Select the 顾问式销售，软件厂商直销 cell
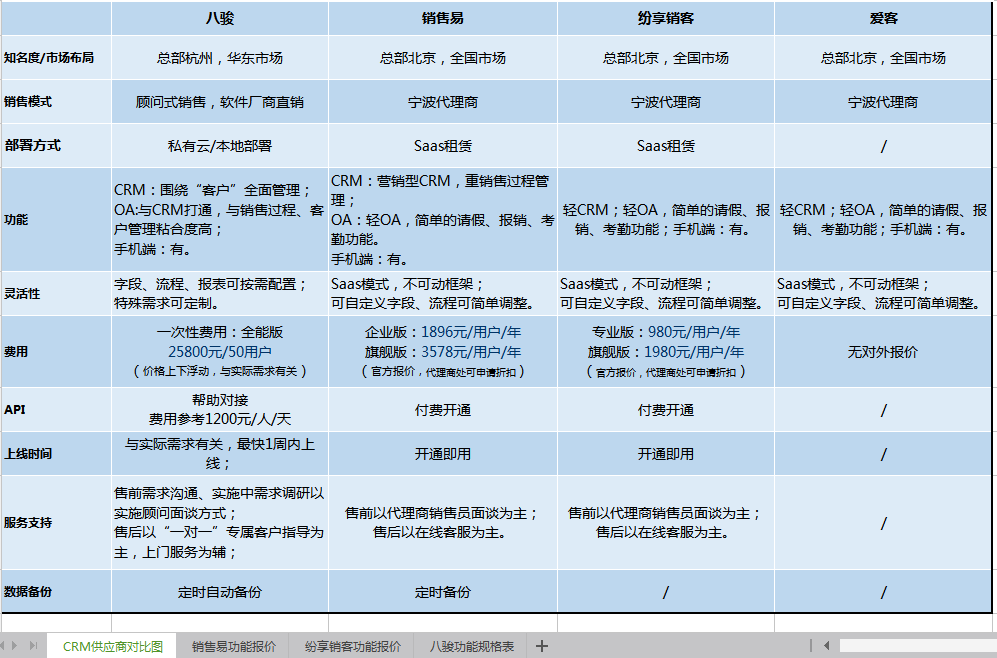997x658 pixels. [x=220, y=102]
